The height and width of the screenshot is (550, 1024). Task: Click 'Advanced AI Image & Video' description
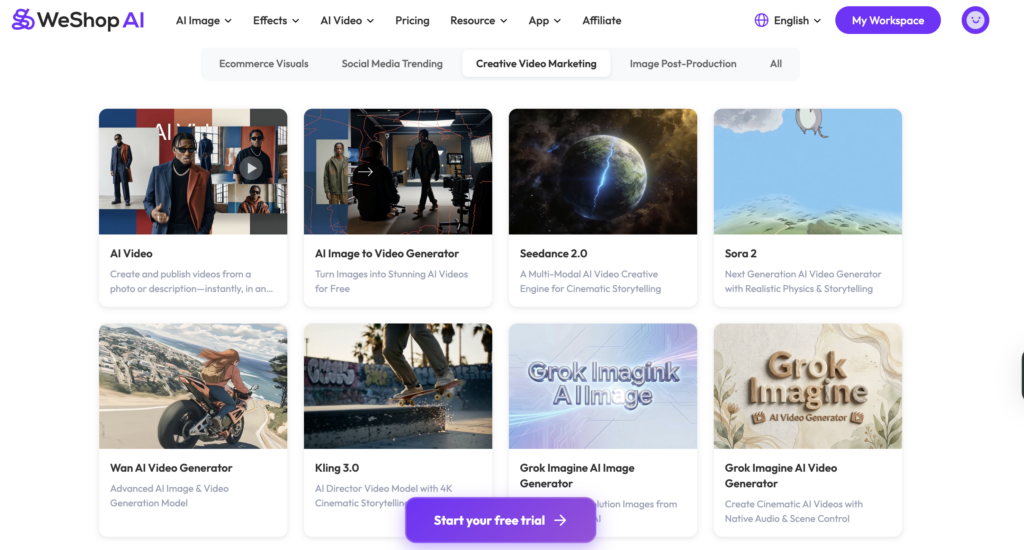[169, 489]
